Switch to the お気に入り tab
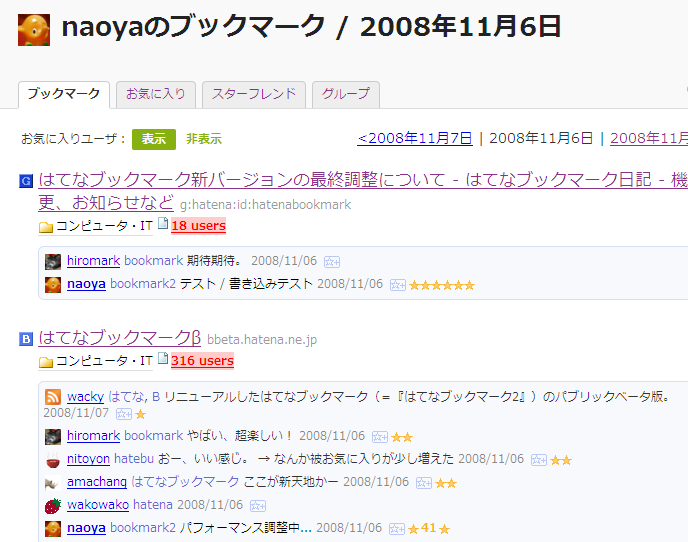 [x=156, y=94]
